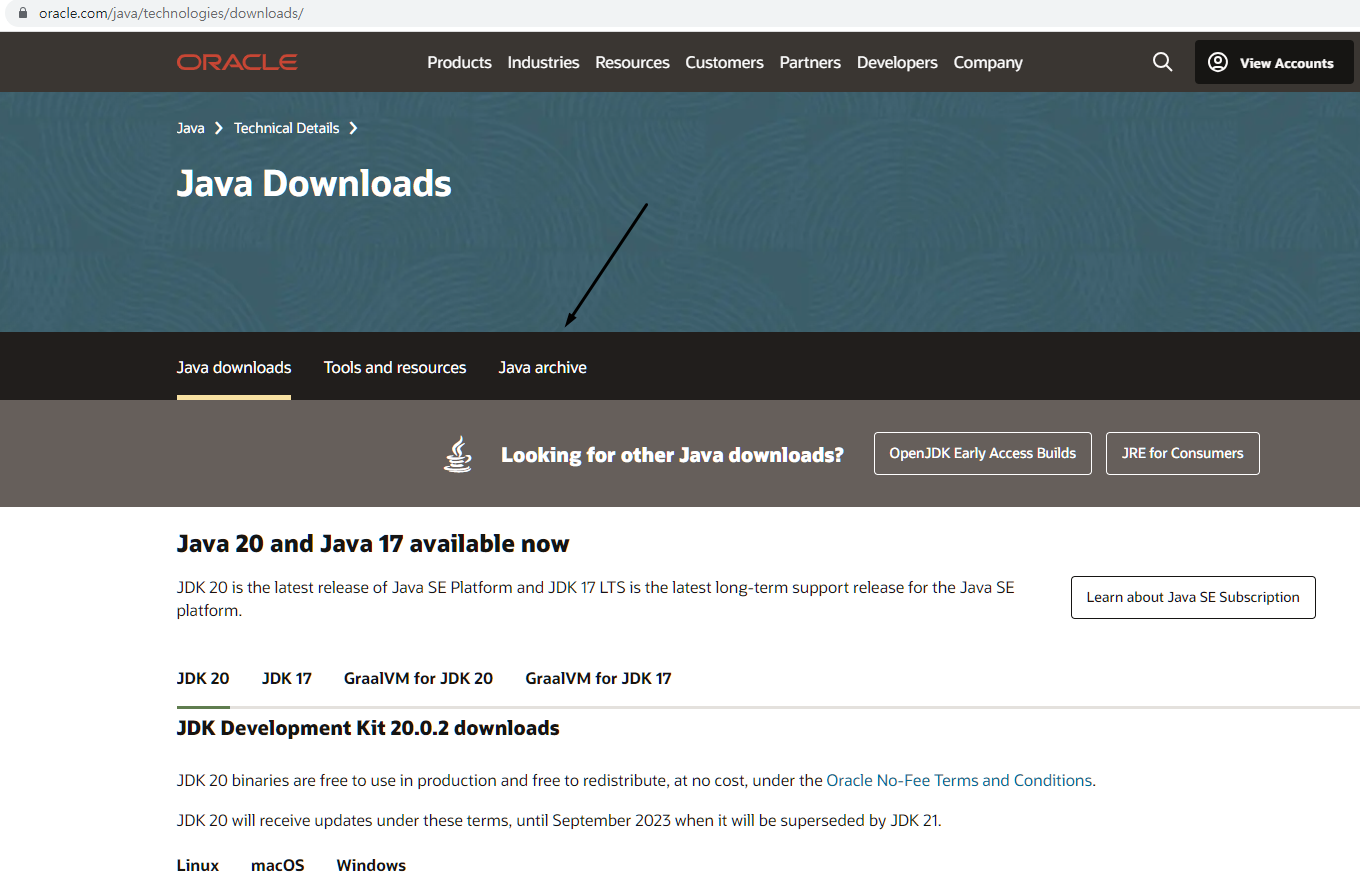Click the Java coffee cup icon
Viewport: 1360px width, 882px height.
click(458, 454)
